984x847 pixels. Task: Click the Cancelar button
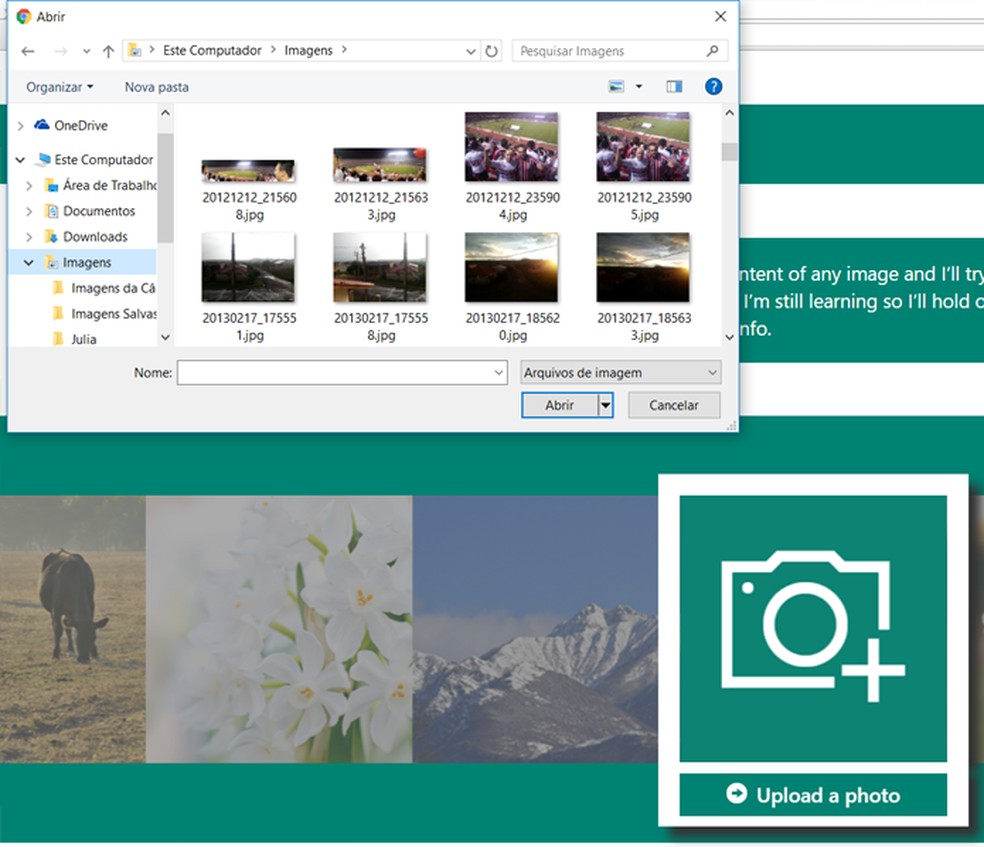click(673, 405)
